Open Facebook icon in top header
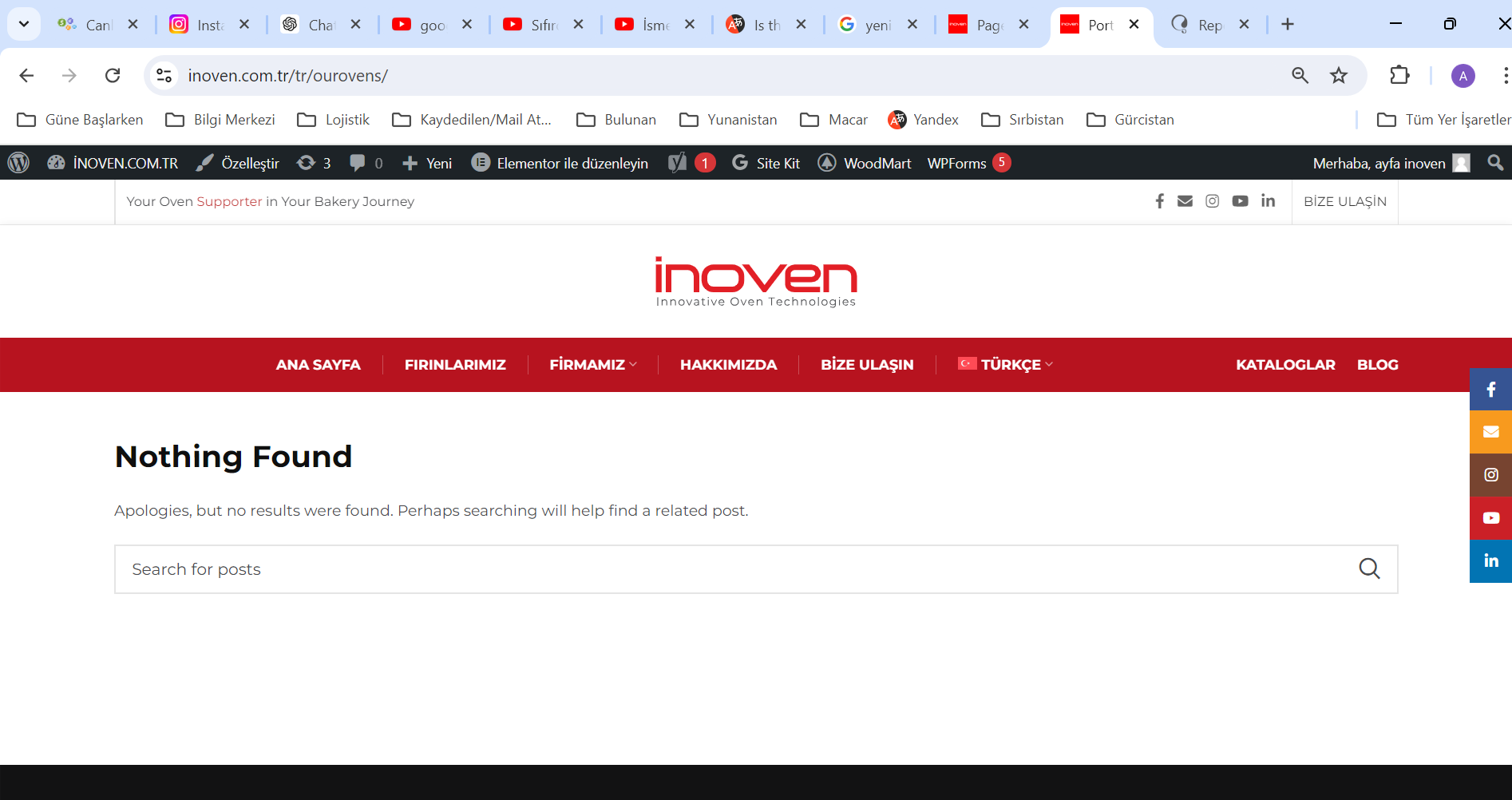This screenshot has height=800, width=1512. [x=1160, y=201]
